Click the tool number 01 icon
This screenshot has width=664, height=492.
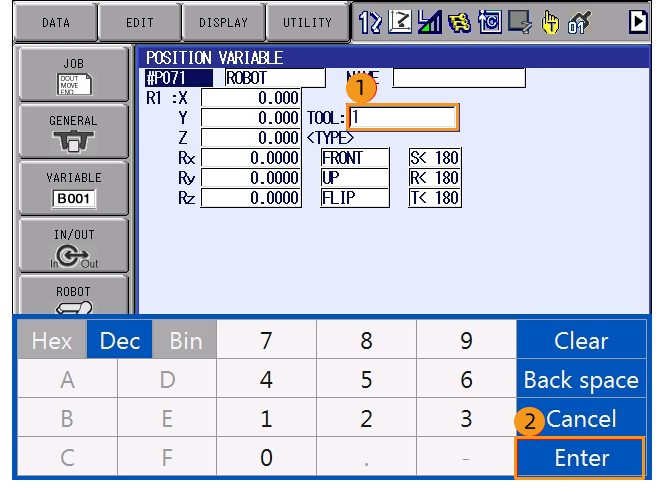579,22
